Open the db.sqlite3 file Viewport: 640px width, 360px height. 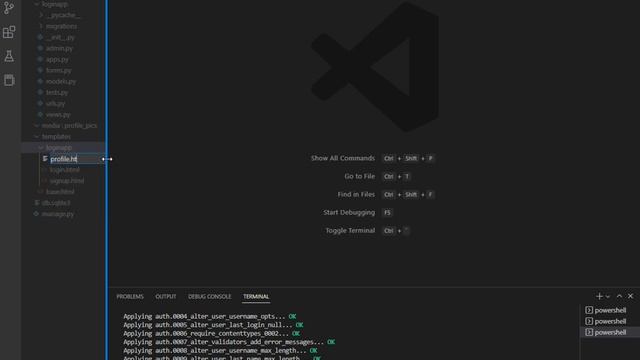56,203
